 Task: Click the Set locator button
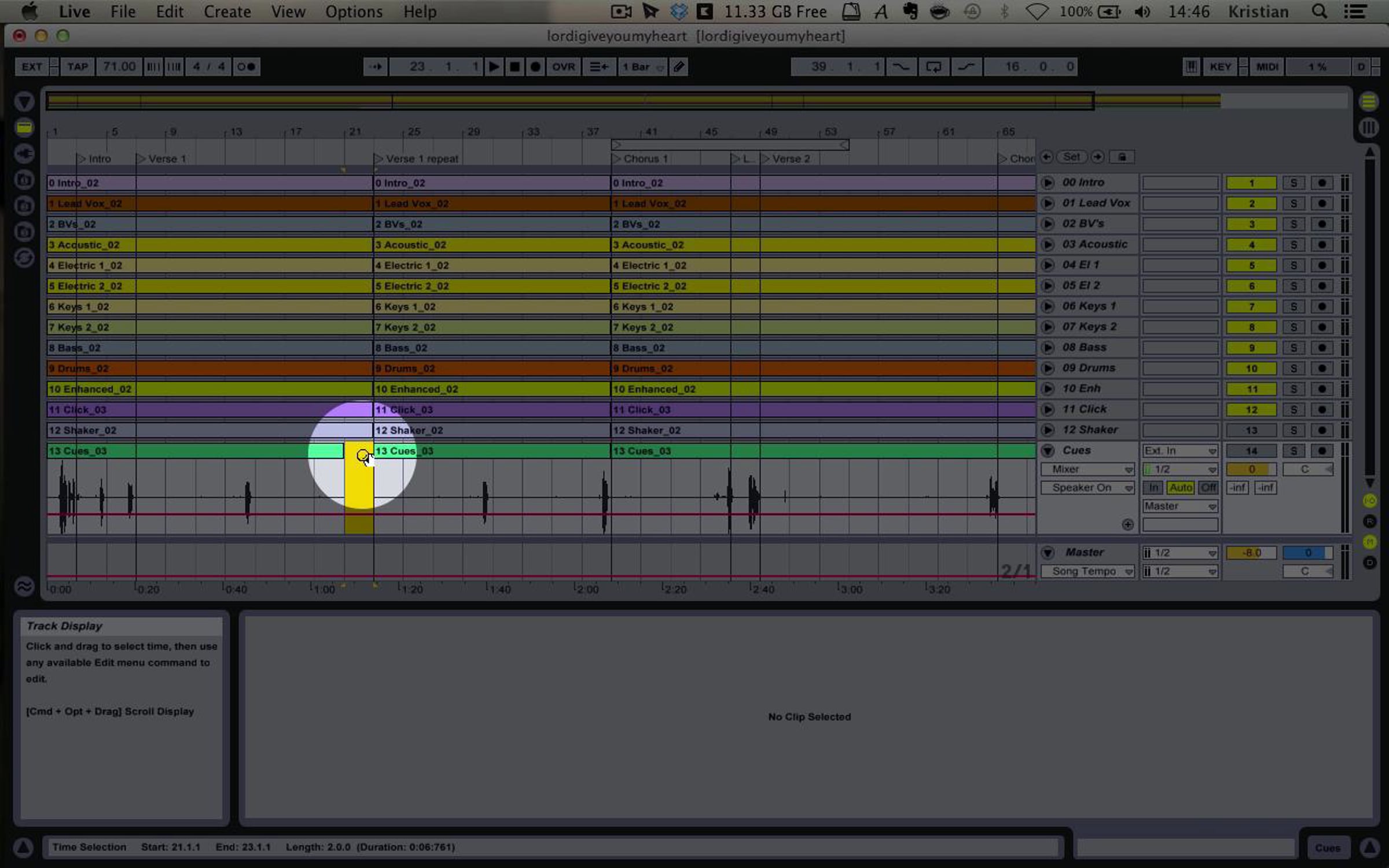point(1071,157)
